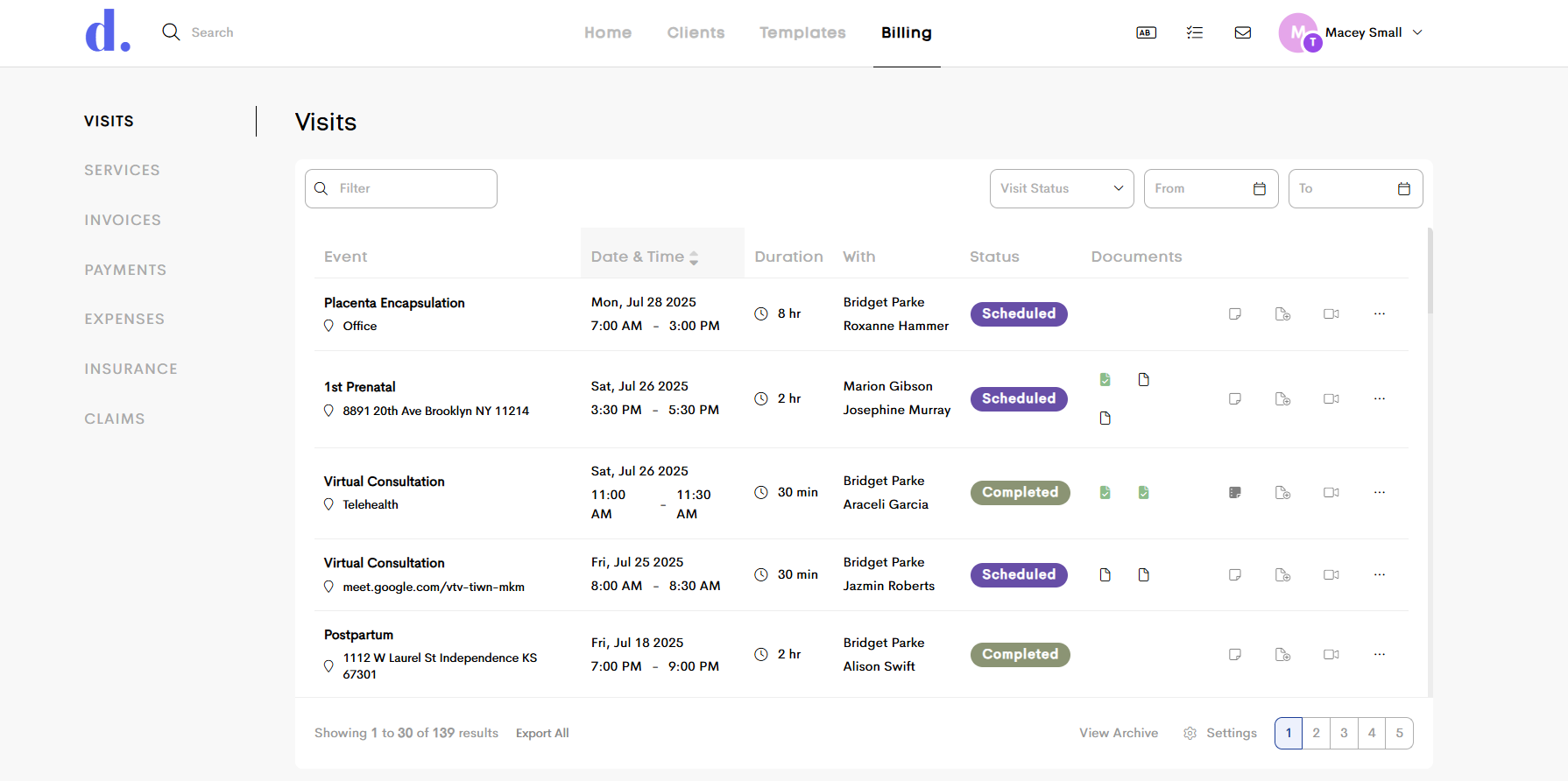The image size is (1568, 781).
Task: Click Scheduled badge for Placenta Encapsulation
Action: pyautogui.click(x=1019, y=313)
